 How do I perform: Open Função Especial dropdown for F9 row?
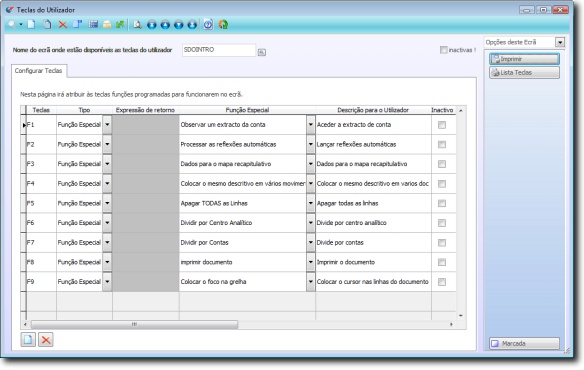311,282
